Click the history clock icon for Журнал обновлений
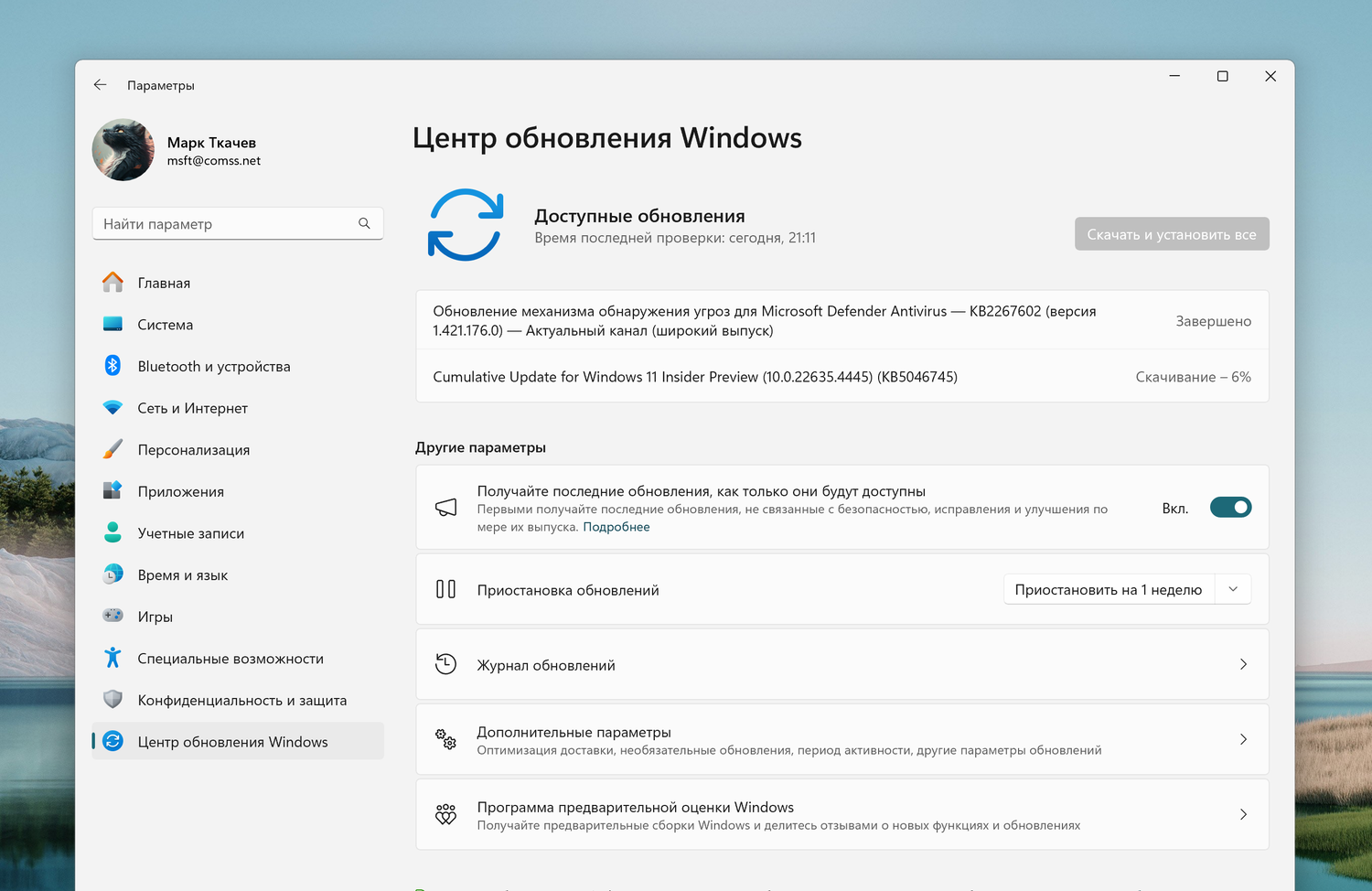Image resolution: width=1372 pixels, height=891 pixels. pos(445,664)
